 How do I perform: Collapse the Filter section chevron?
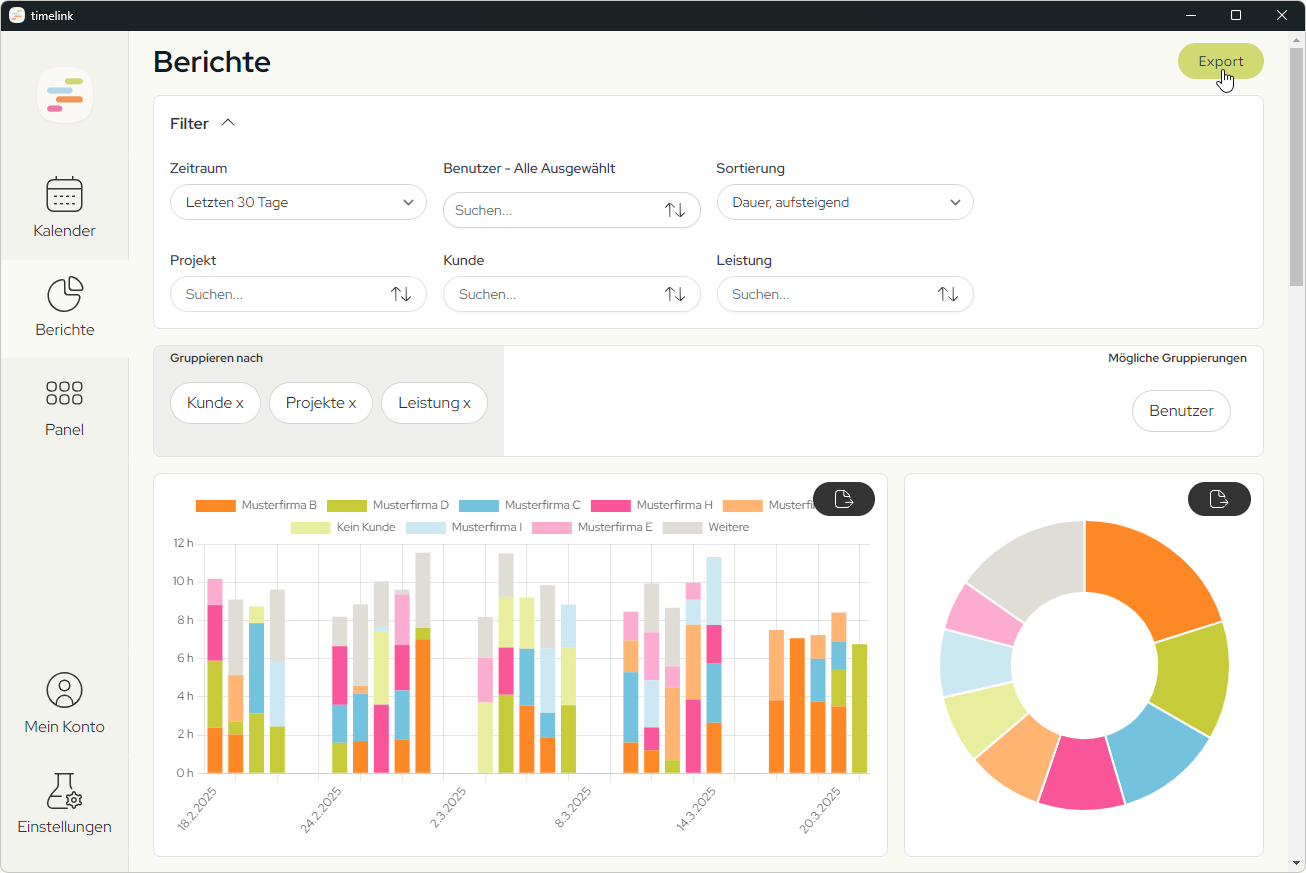pyautogui.click(x=228, y=123)
